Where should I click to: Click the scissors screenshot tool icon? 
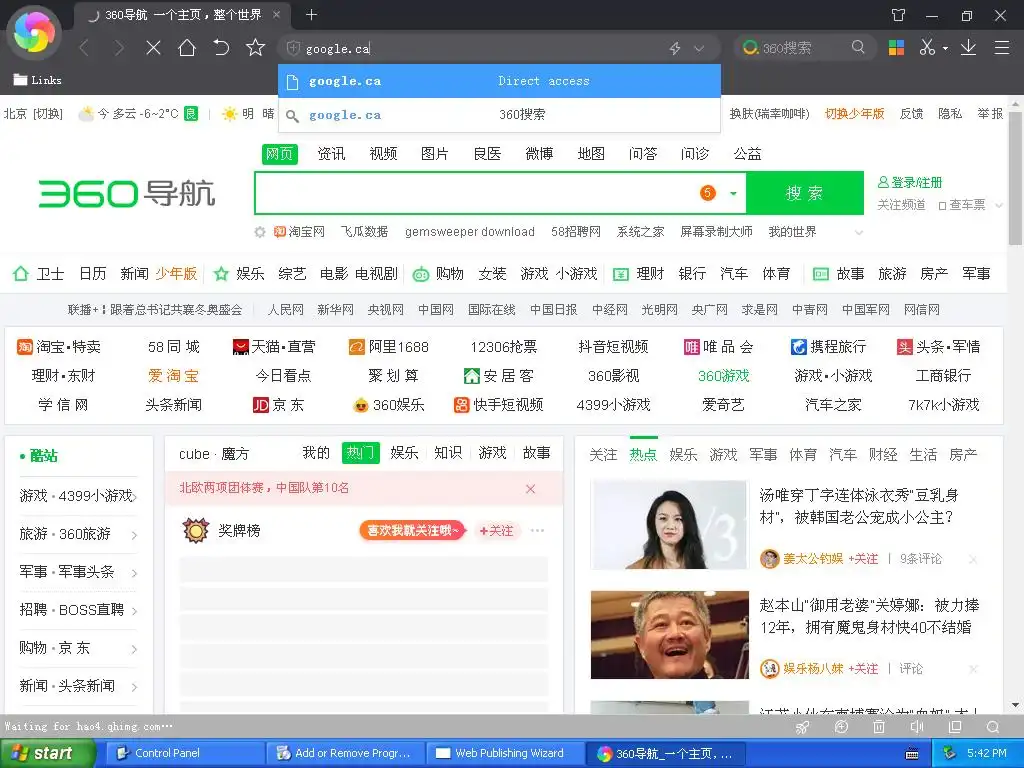click(927, 48)
